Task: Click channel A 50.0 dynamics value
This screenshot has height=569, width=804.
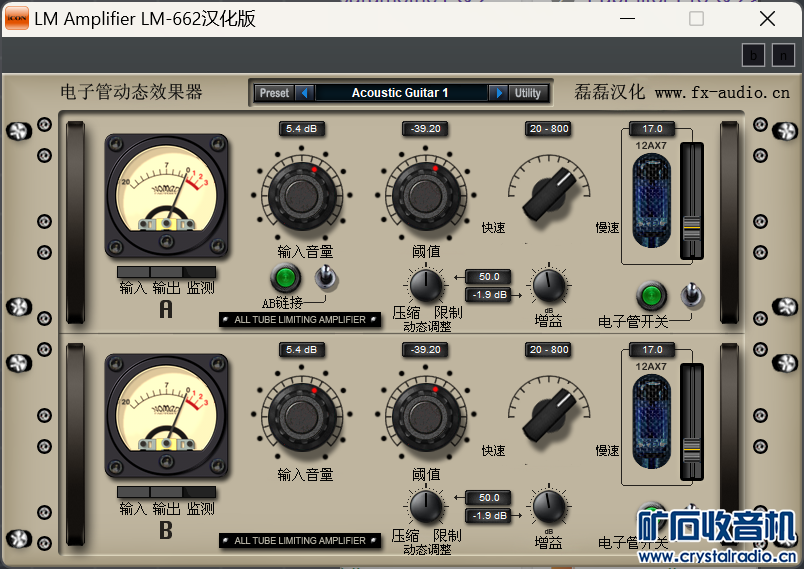Action: (x=489, y=277)
